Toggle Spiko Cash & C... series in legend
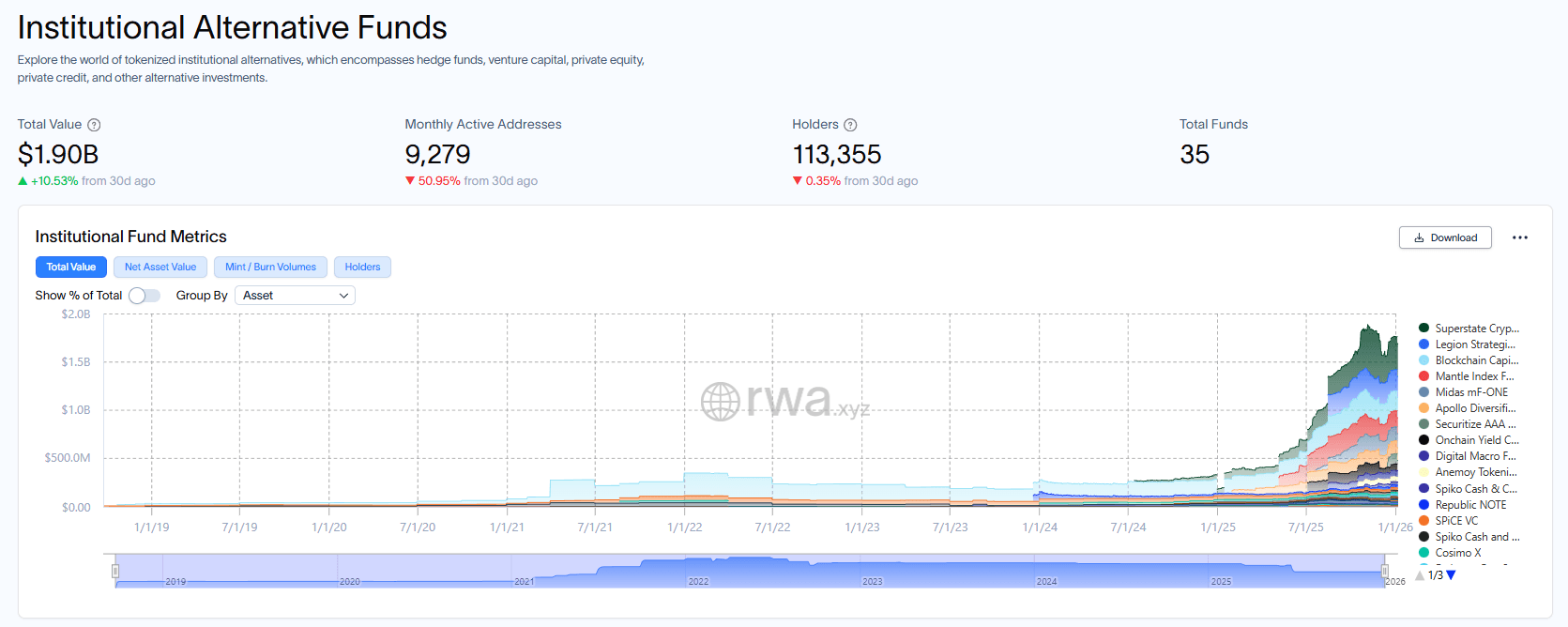 tap(1468, 489)
